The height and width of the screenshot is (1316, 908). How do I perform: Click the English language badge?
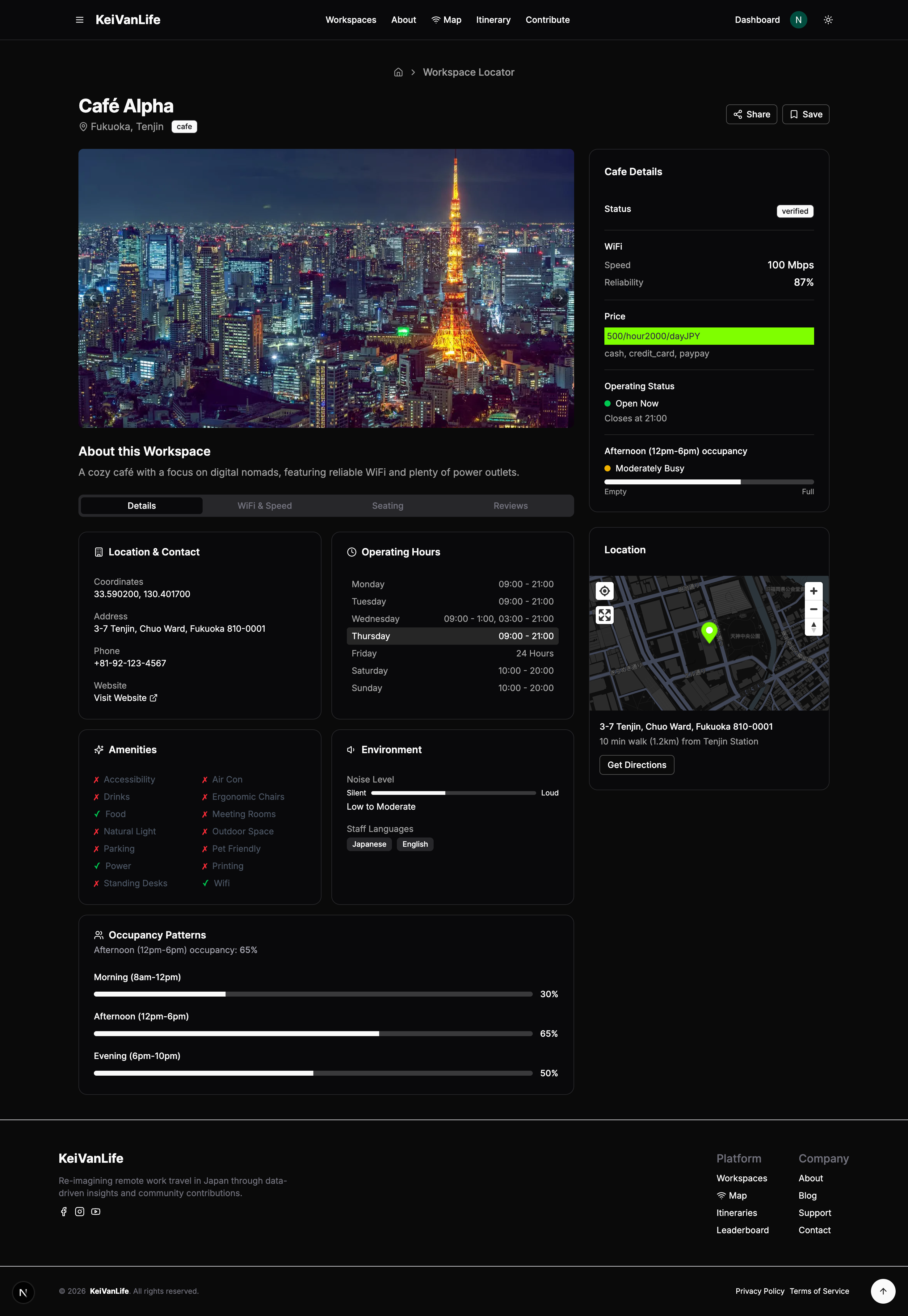pyautogui.click(x=415, y=844)
